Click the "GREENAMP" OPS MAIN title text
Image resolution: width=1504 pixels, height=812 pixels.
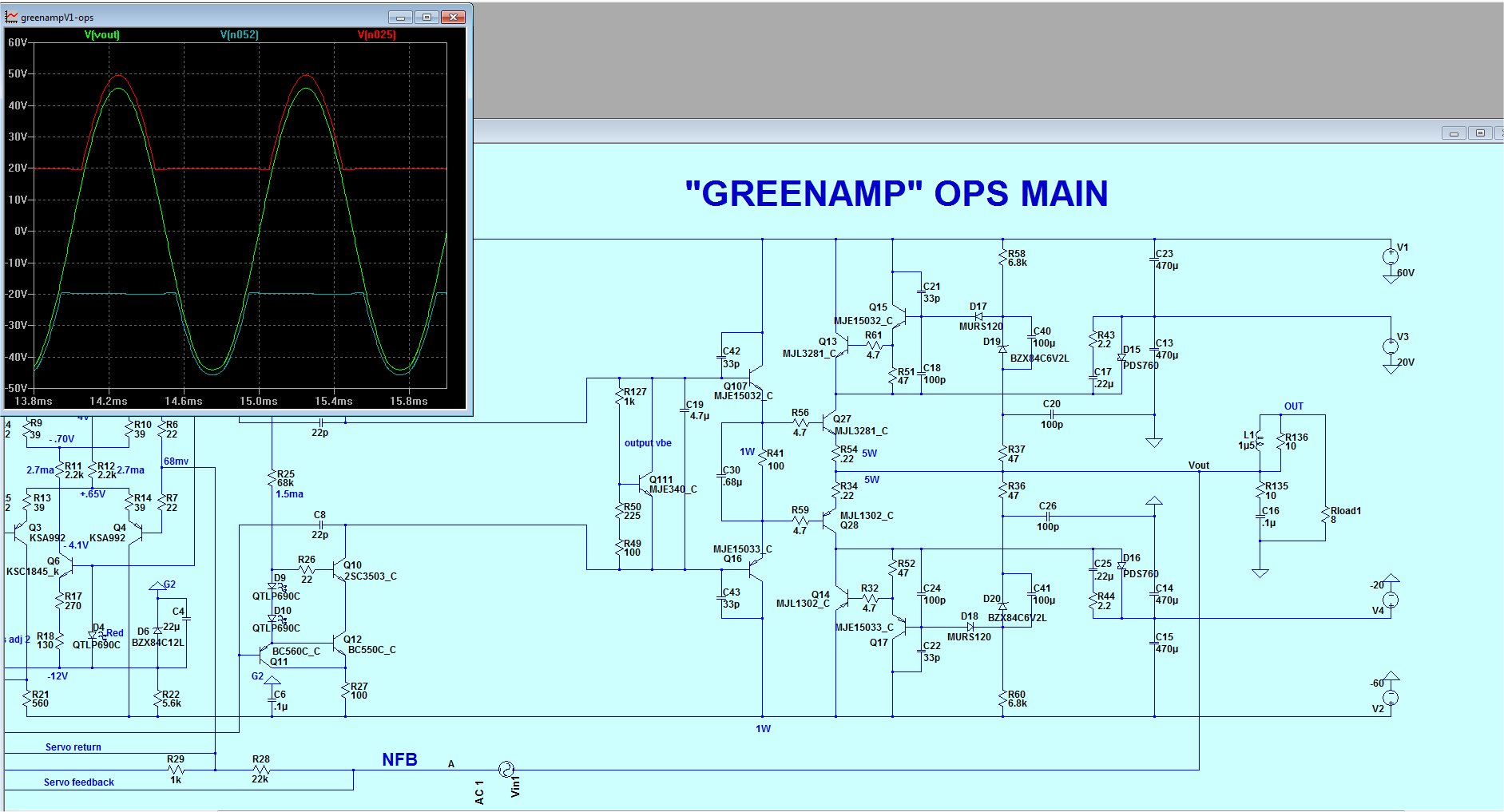coord(896,194)
